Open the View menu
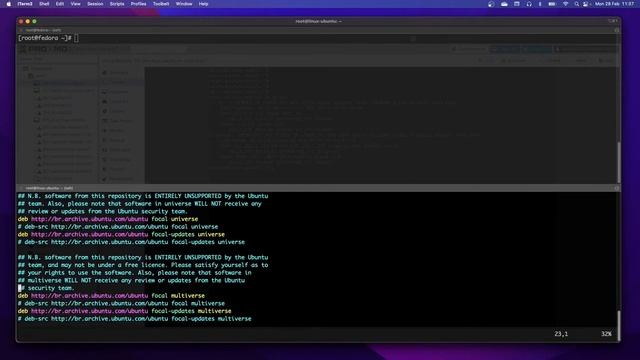This screenshot has width=640, height=360. 76,4
